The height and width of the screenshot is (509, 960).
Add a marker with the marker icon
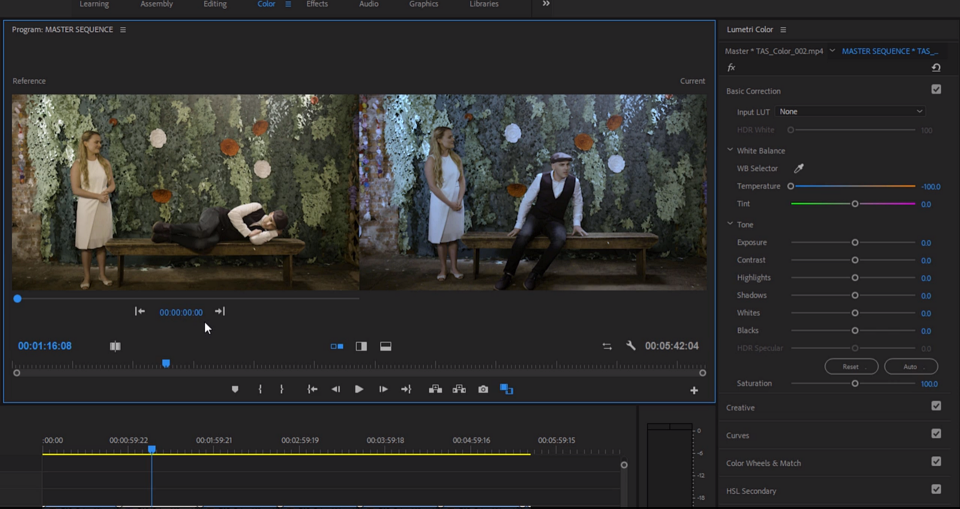point(235,389)
